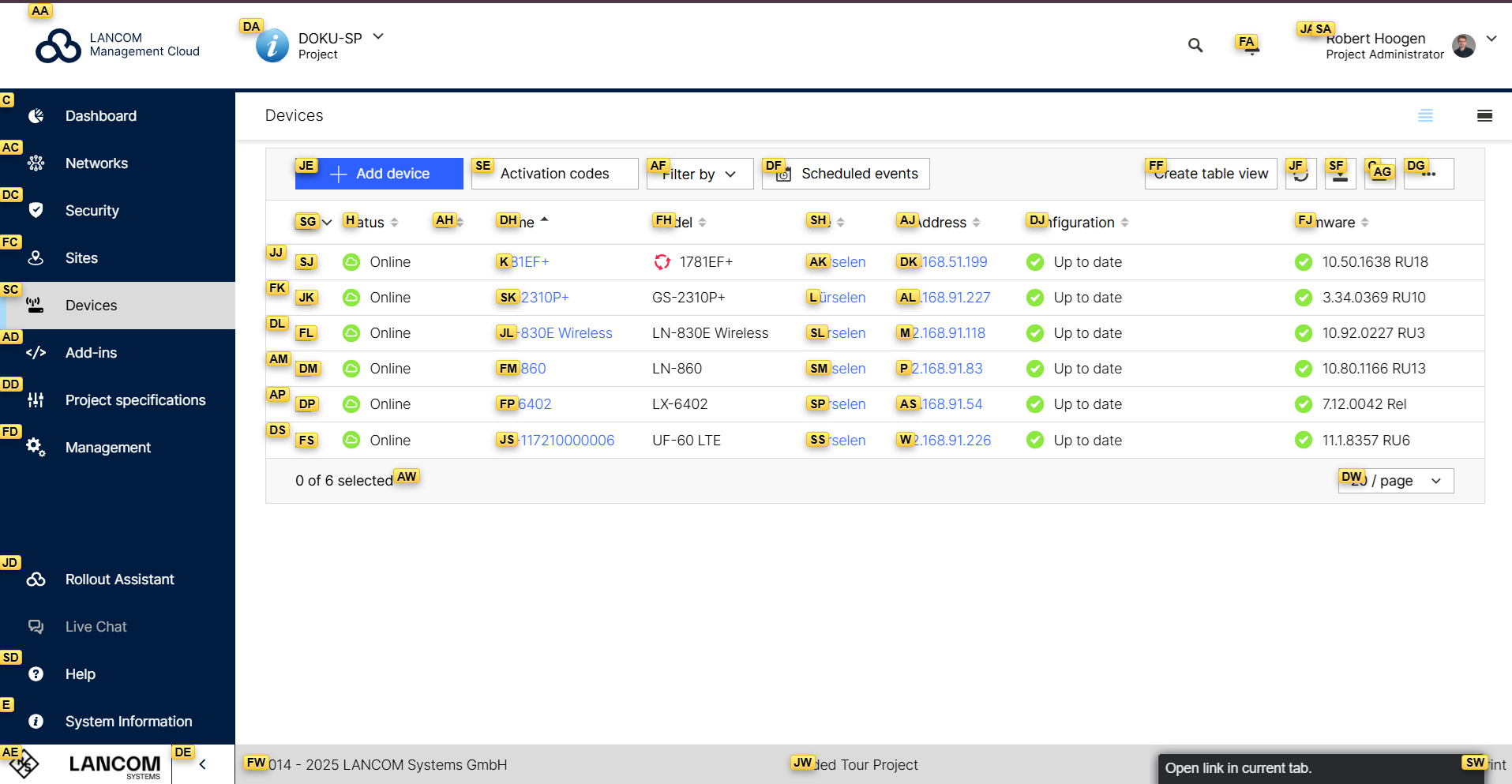This screenshot has height=784, width=1512.
Task: Open the three-dots more actions button
Action: (1428, 174)
